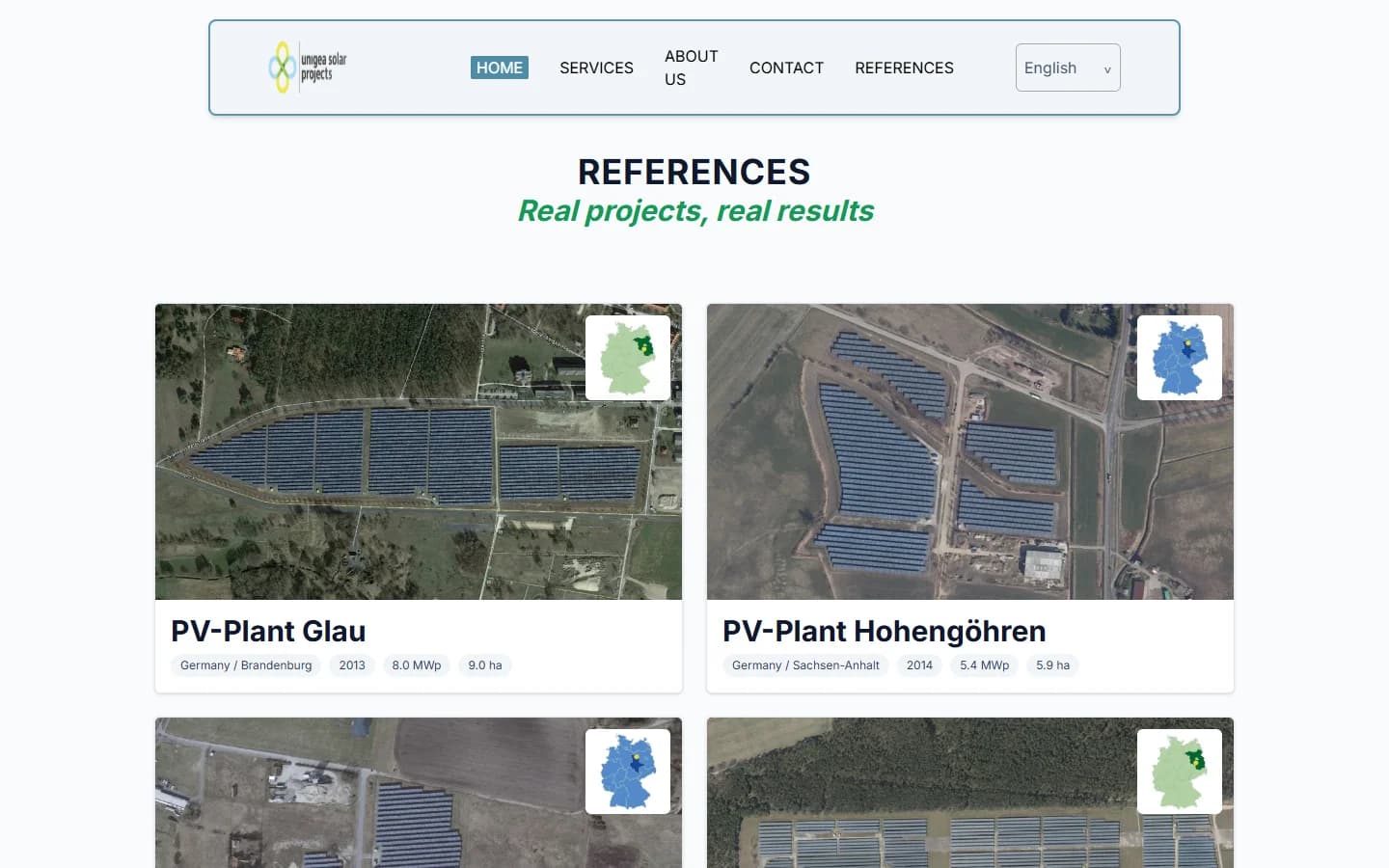Go to the SERVICES page

(596, 68)
